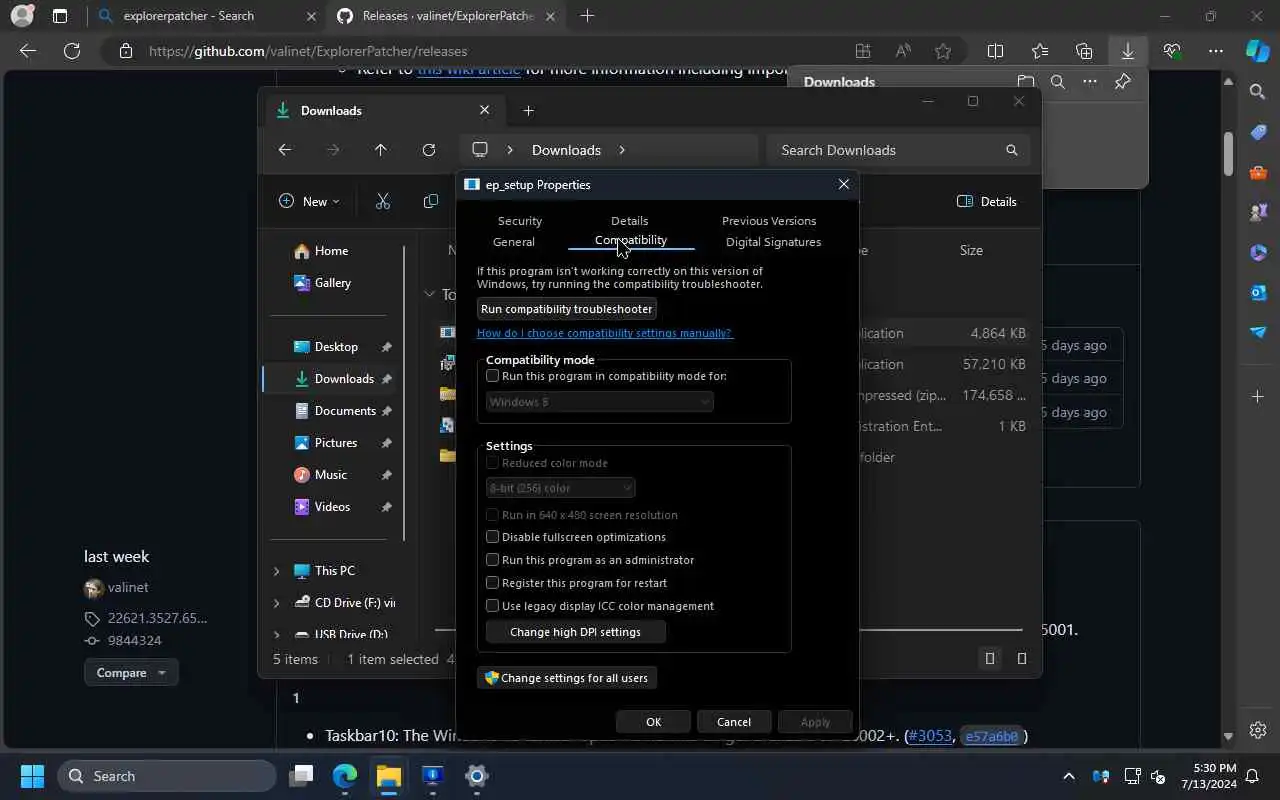This screenshot has height=800, width=1280.
Task: Click Cancel in properties dialog
Action: [734, 722]
